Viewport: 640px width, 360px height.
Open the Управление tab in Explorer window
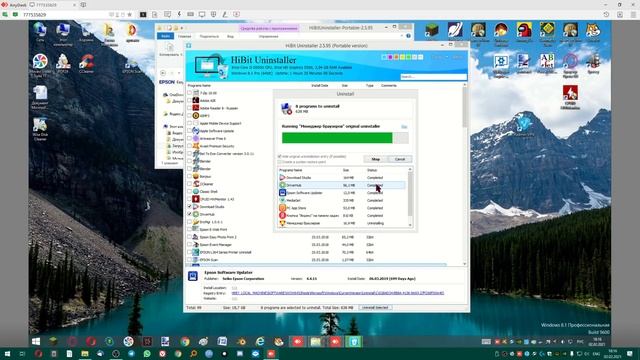click(269, 36)
